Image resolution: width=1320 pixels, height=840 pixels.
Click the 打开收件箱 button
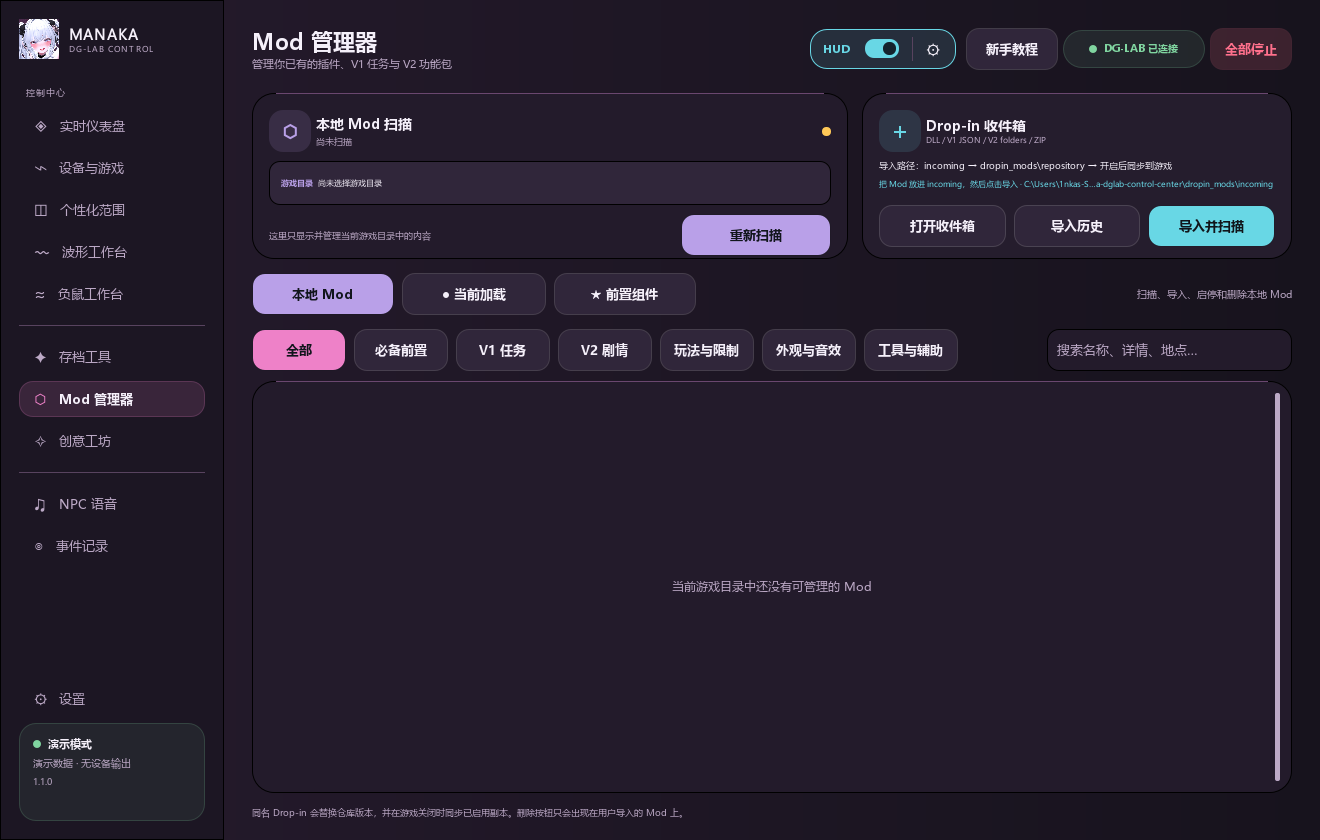(942, 226)
